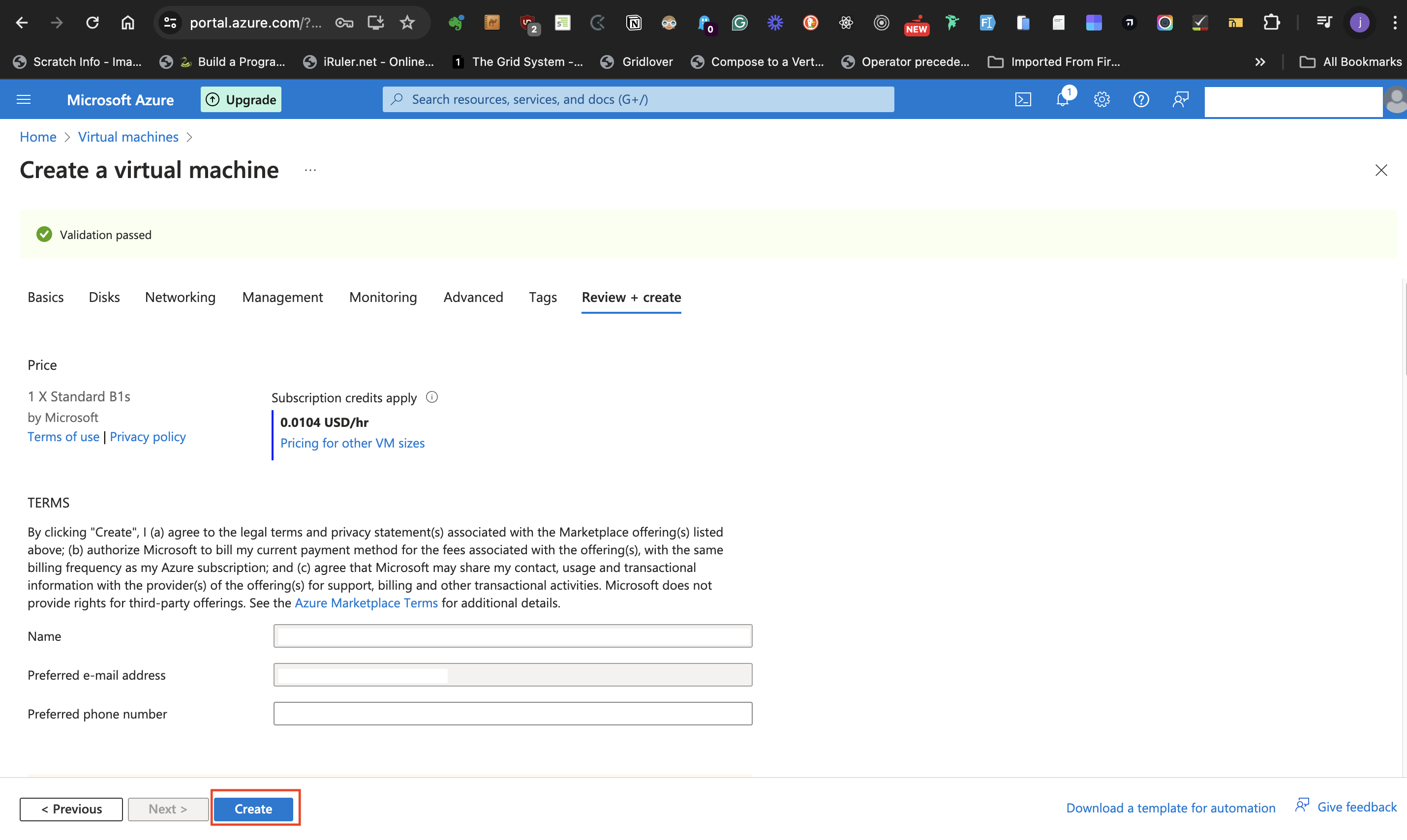Switch to the Disks tab
The height and width of the screenshot is (840, 1407).
coord(104,297)
